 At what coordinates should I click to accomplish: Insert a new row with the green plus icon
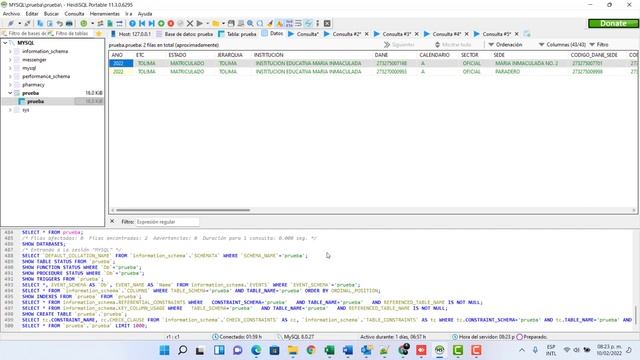(x=161, y=23)
